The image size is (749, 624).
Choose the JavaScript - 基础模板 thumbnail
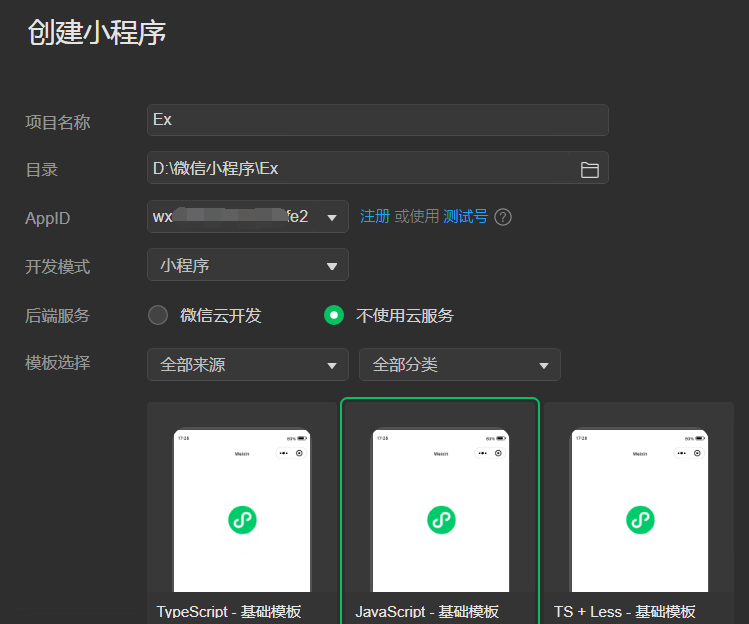point(440,509)
